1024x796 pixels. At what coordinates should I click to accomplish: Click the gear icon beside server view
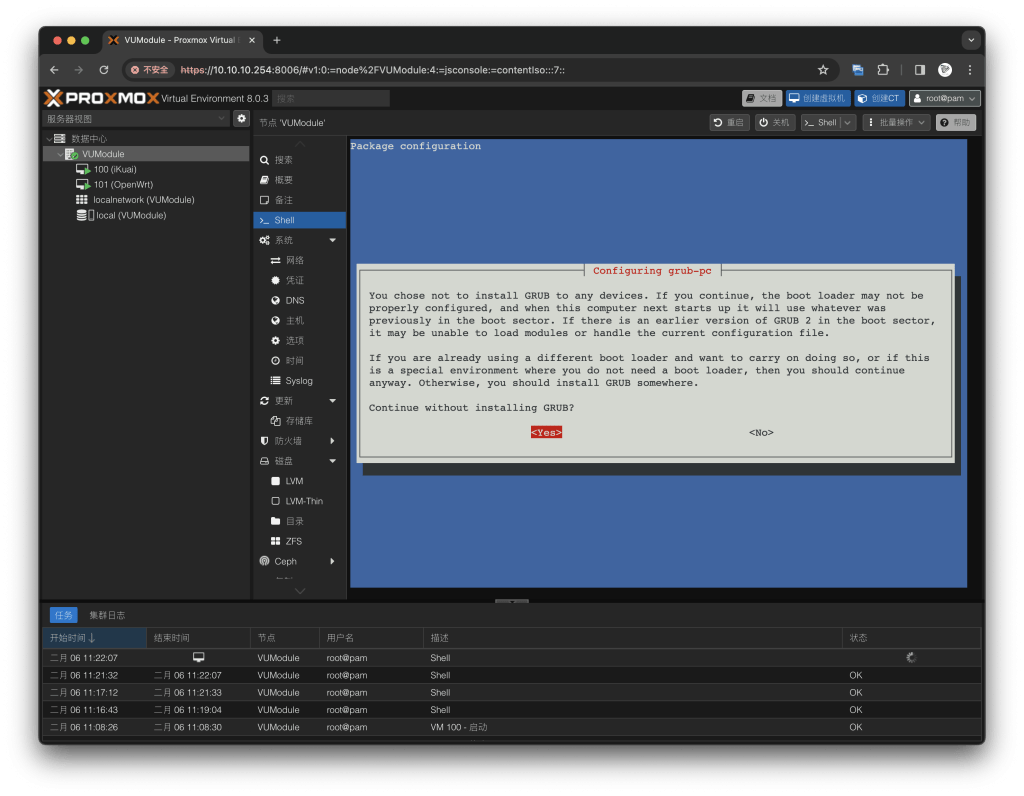click(x=241, y=118)
